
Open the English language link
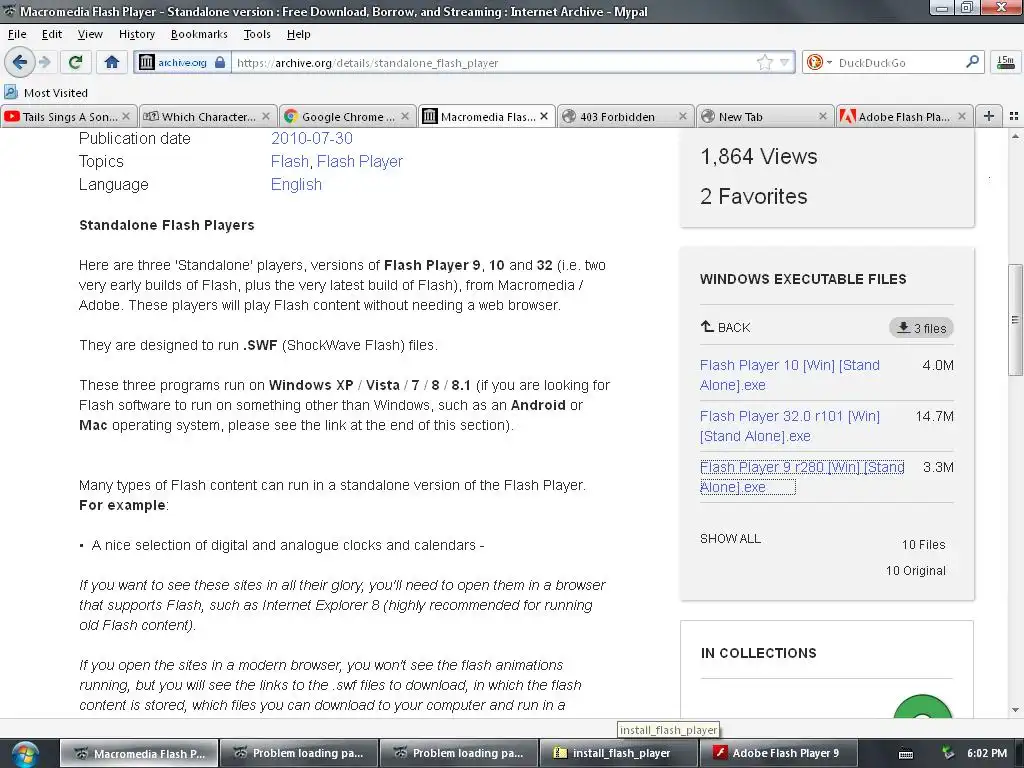296,185
